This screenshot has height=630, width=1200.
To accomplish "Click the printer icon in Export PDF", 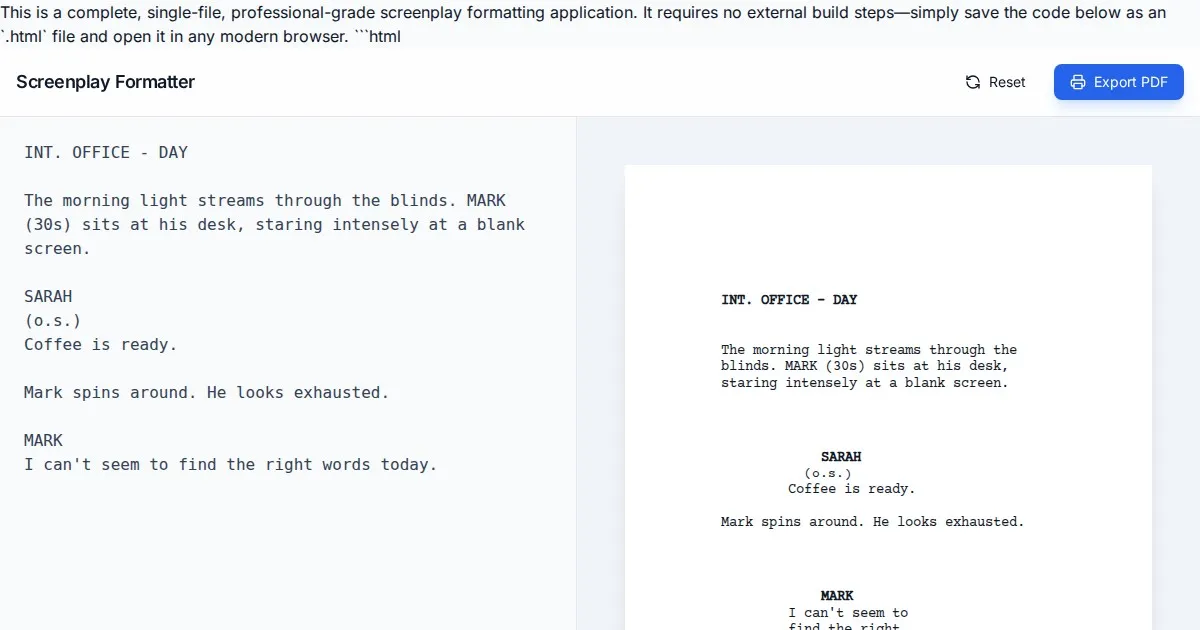I will pos(1077,82).
